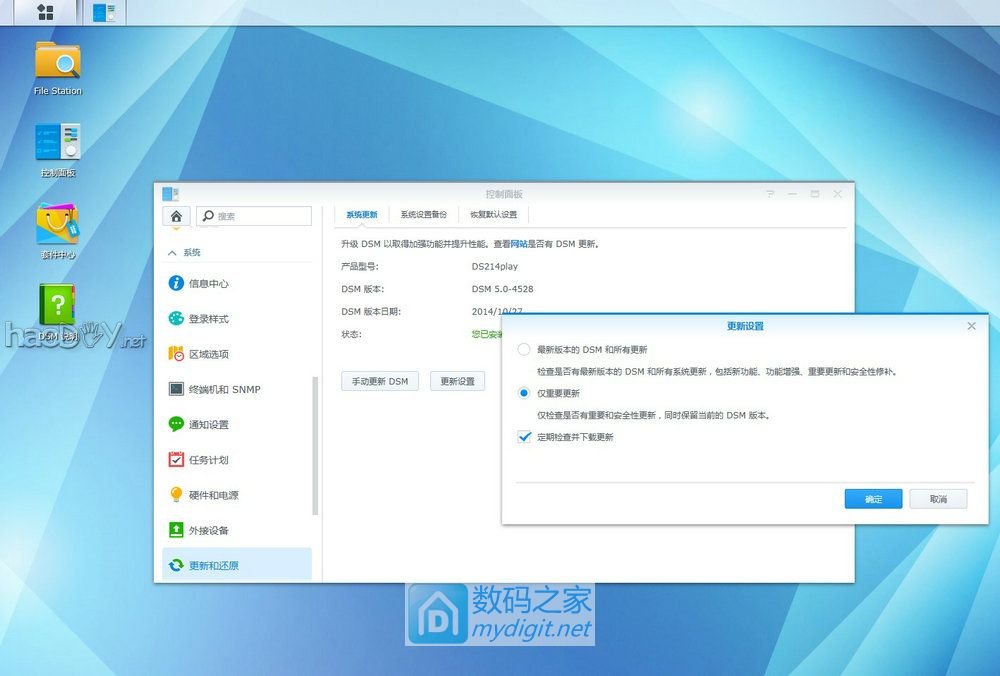
Task: Select 最新版本的 DSM 和所有更新 radio option
Action: pos(524,350)
